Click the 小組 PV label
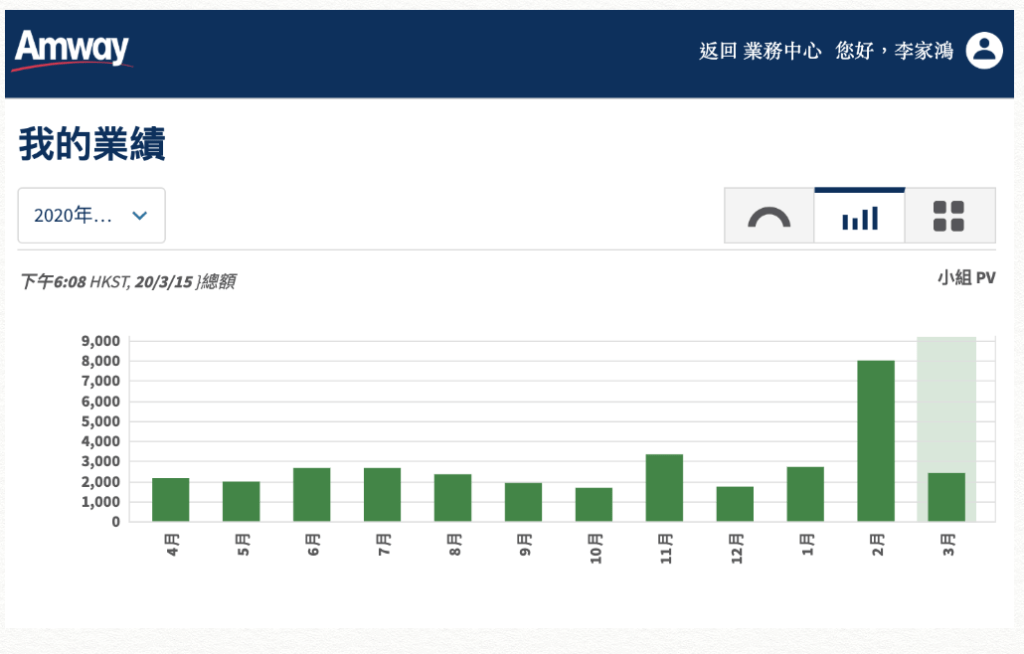 click(965, 278)
